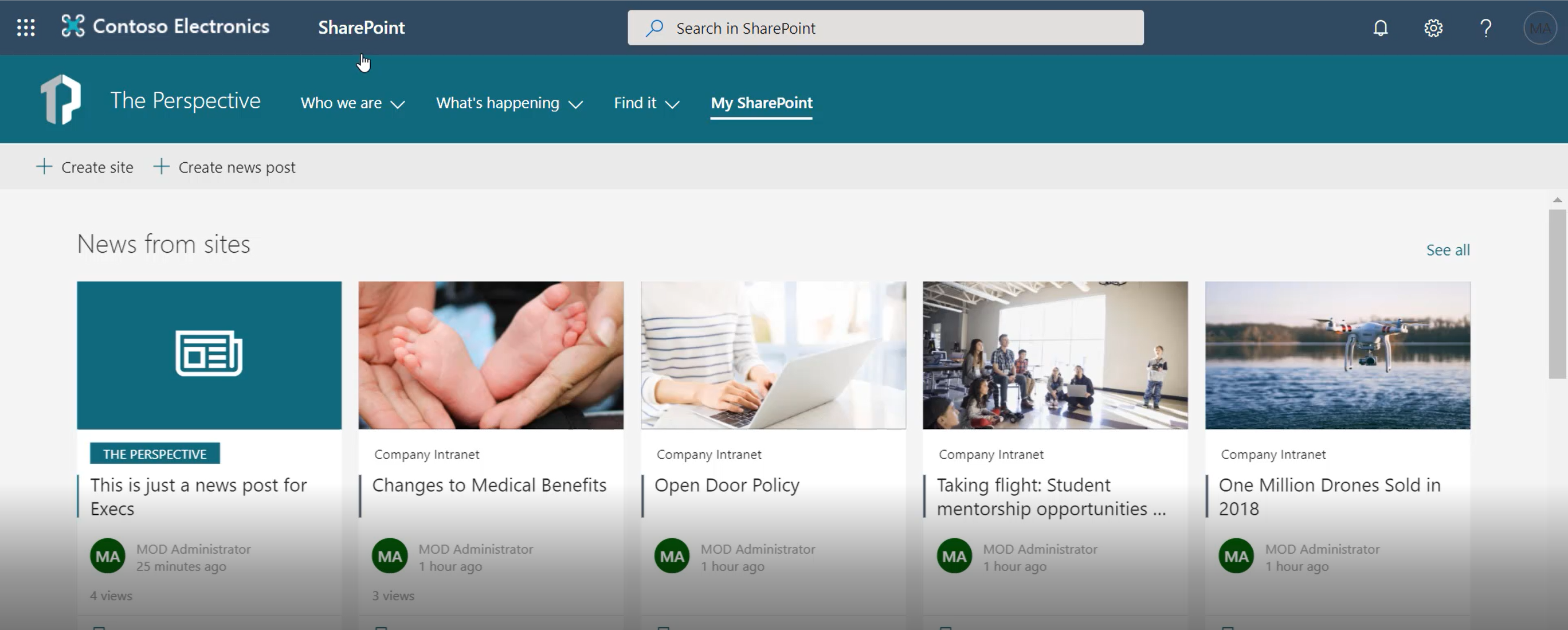Image resolution: width=1568 pixels, height=630 pixels.
Task: Open the settings gear
Action: 1433,28
